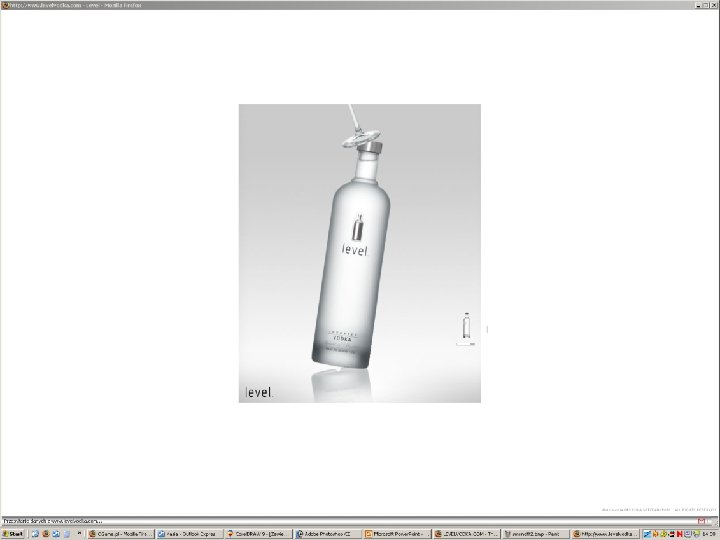Click the Firefox icon in the title bar

(5, 5)
